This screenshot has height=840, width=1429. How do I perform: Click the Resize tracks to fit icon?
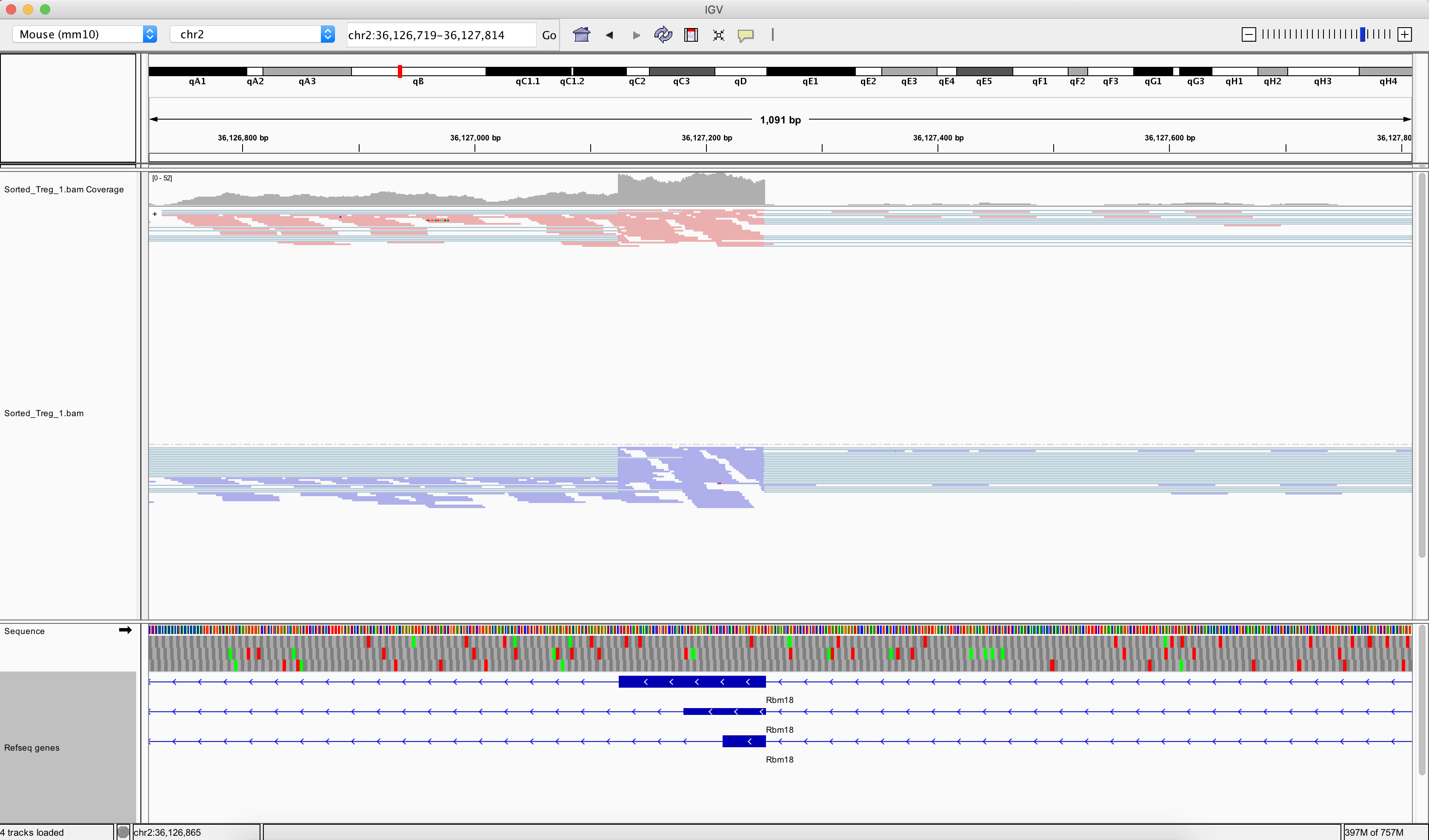[718, 35]
